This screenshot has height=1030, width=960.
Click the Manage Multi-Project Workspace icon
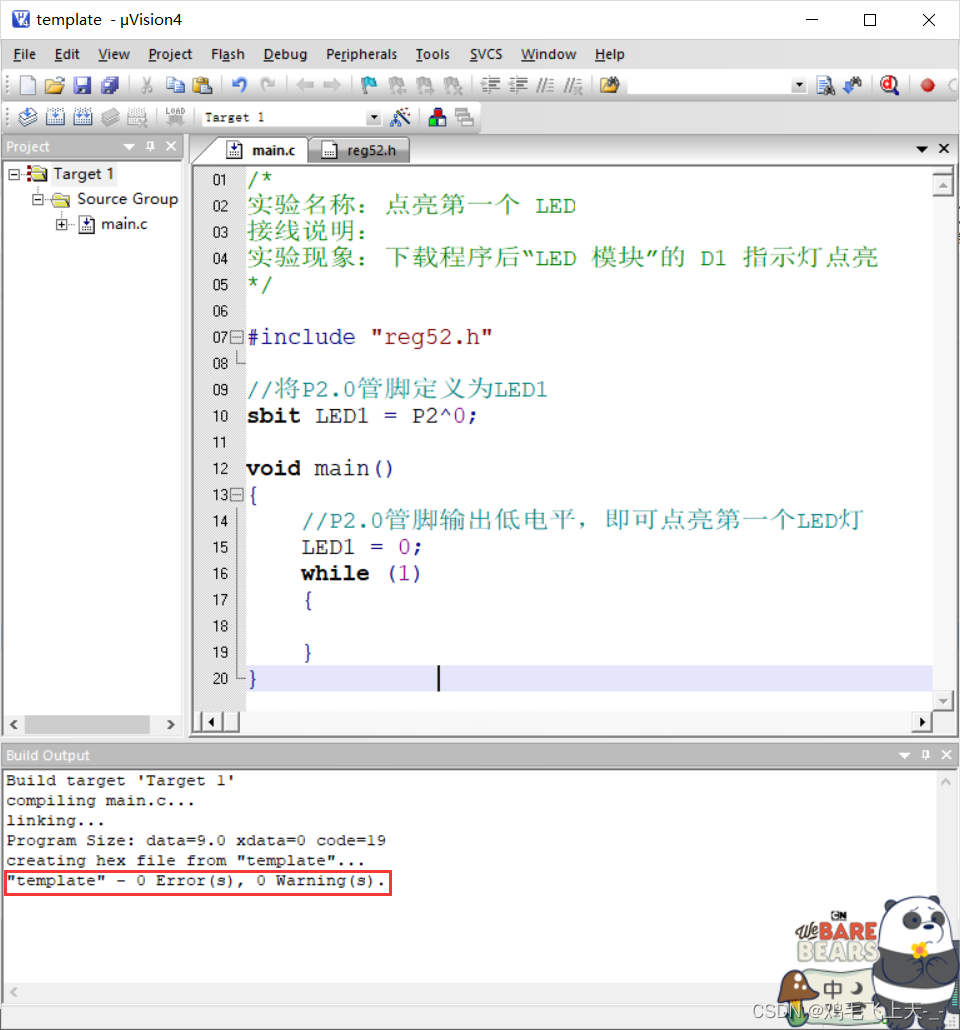coord(465,117)
